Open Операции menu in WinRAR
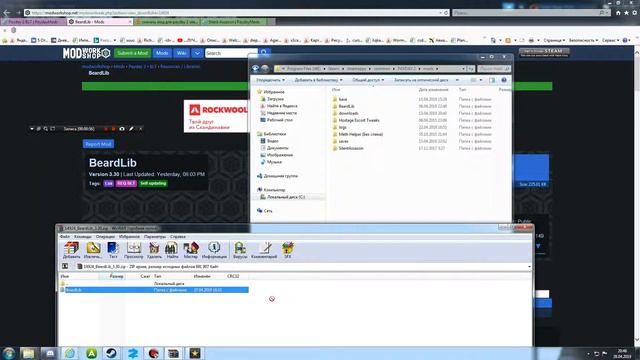 tap(105, 237)
